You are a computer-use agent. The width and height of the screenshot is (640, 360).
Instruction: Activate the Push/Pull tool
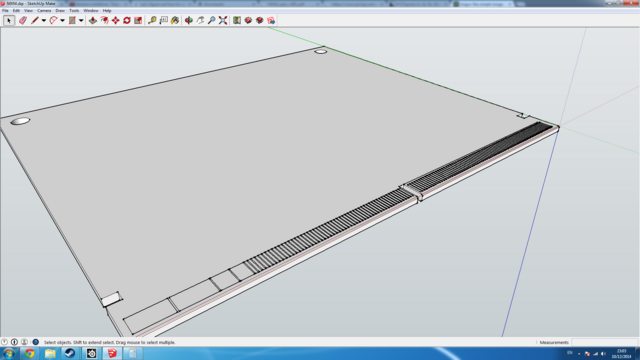click(93, 20)
